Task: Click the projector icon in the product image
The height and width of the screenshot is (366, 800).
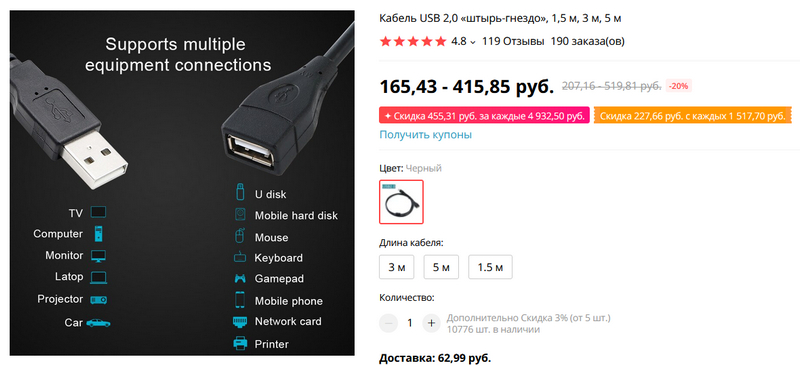Action: (x=98, y=300)
